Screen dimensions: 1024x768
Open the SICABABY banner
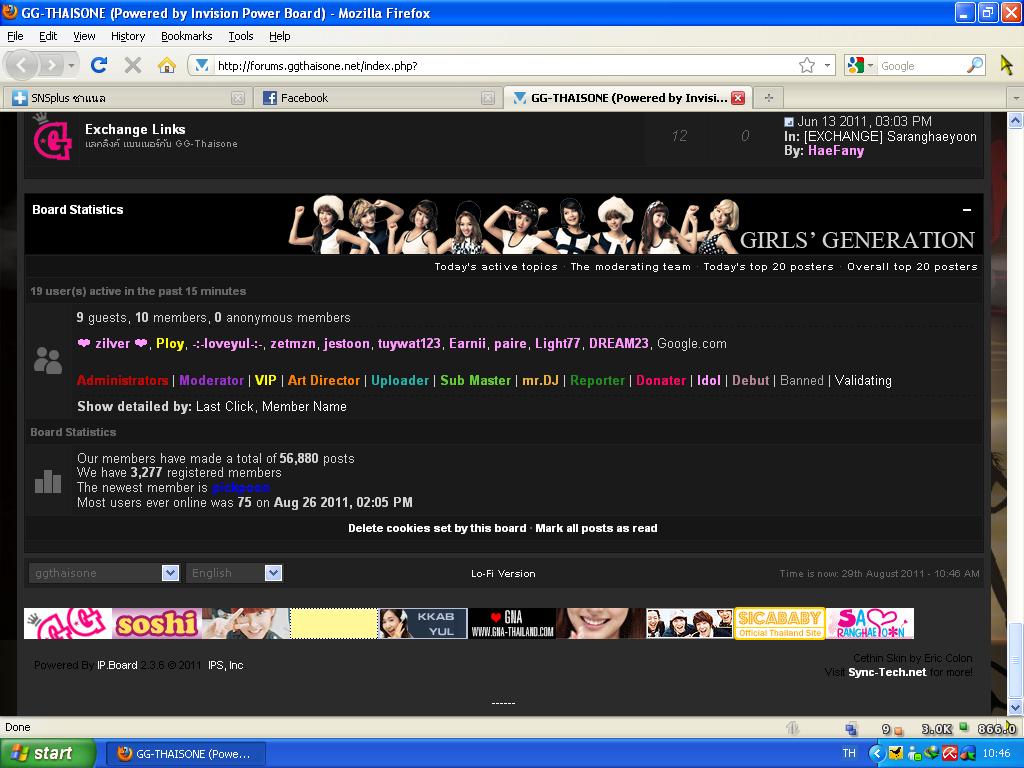click(780, 623)
